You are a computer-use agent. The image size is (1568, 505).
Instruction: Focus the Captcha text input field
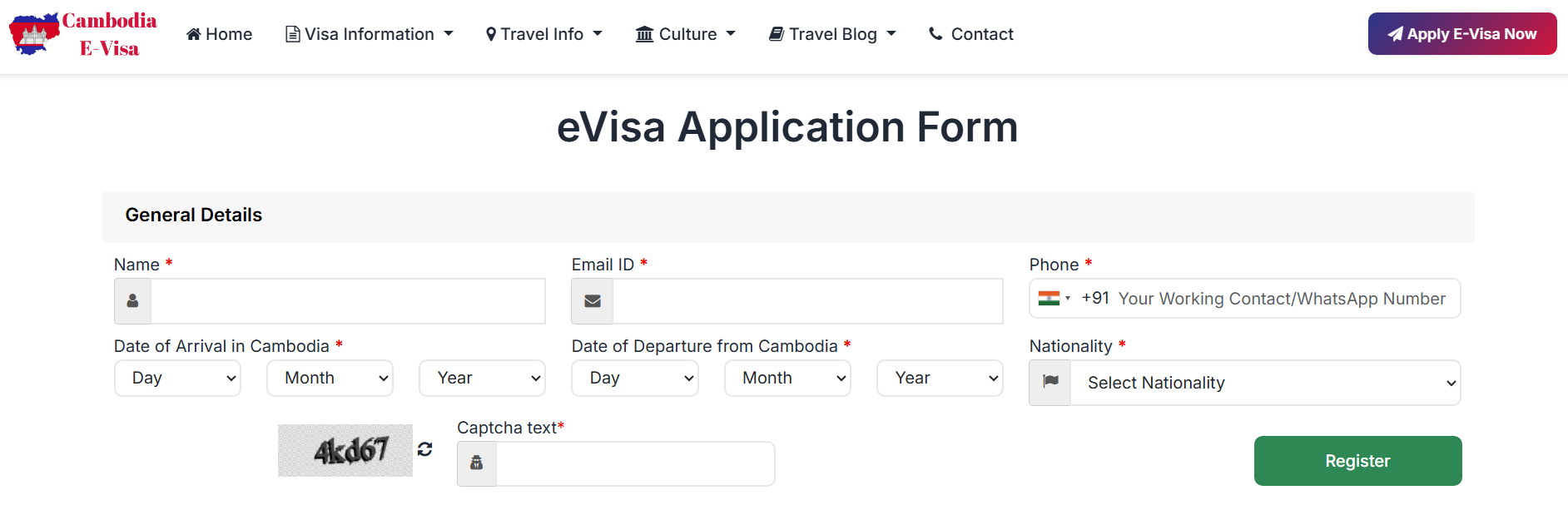tap(635, 463)
